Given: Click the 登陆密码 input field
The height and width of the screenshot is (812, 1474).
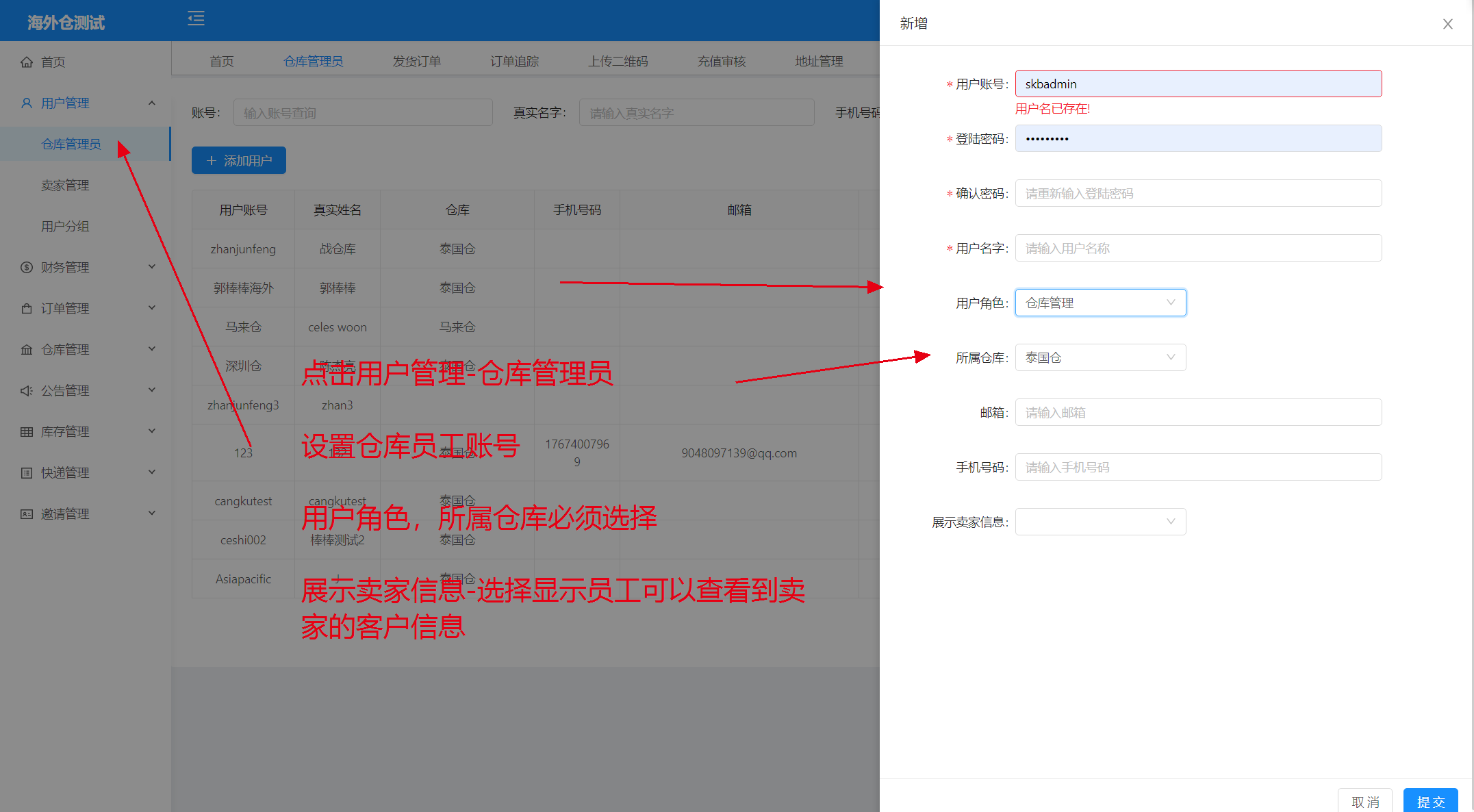Looking at the screenshot, I should click(1198, 138).
